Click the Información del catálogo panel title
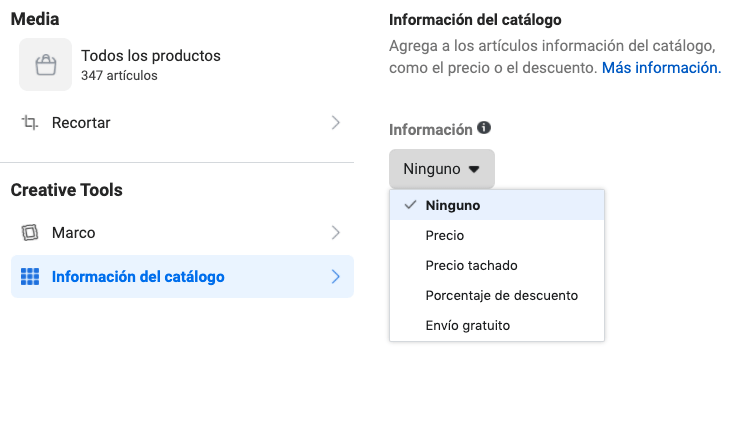This screenshot has width=746, height=433. [475, 20]
